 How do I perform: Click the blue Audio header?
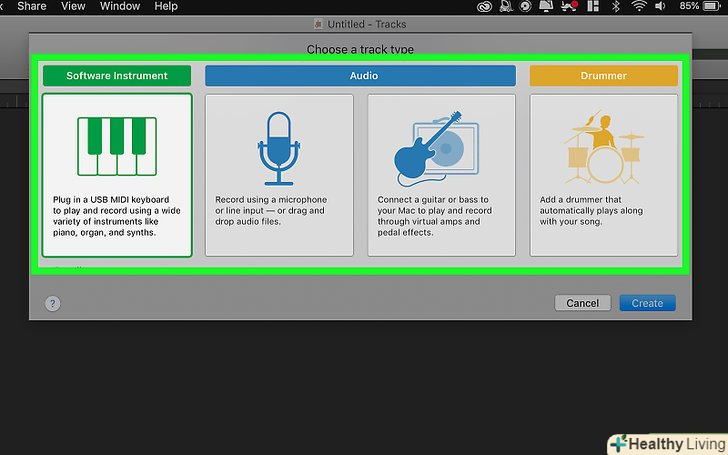point(360,76)
